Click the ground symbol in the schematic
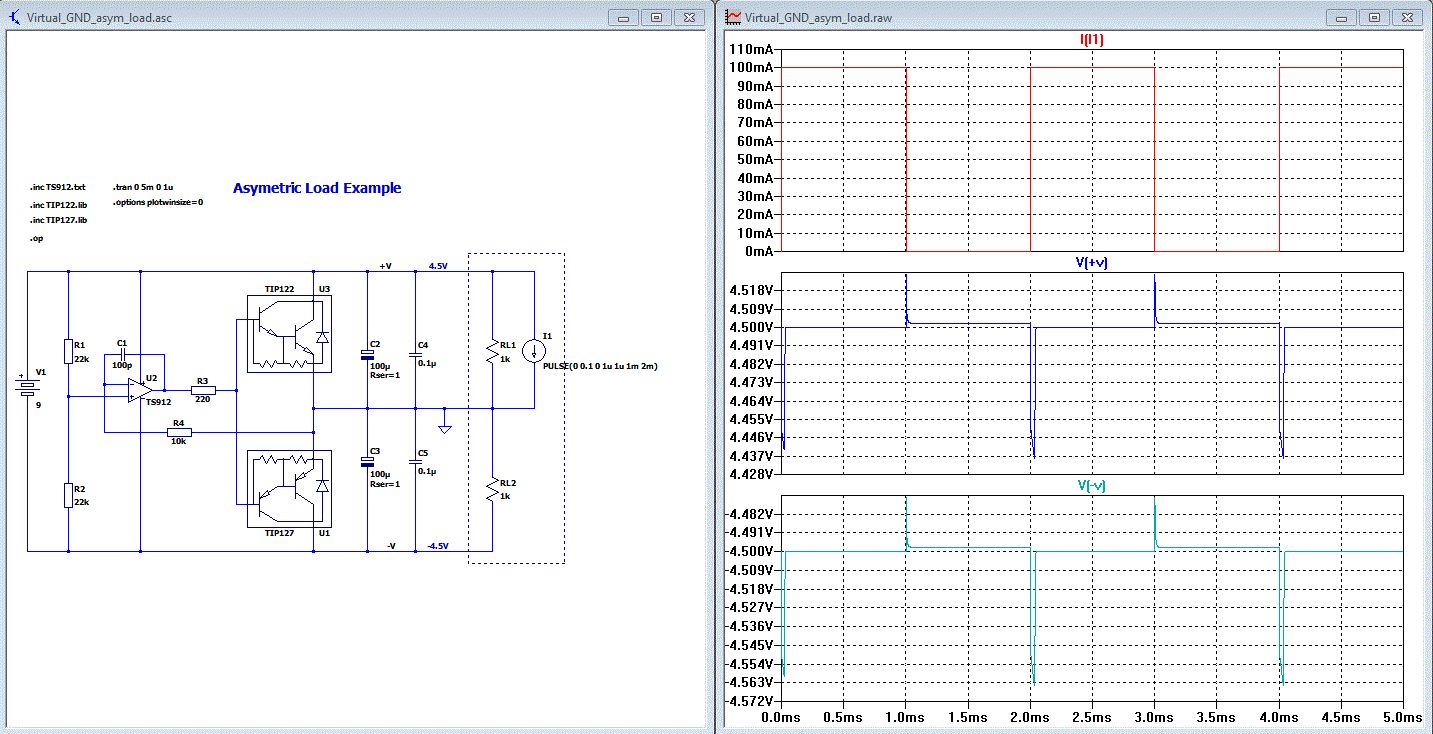Image resolution: width=1433 pixels, height=734 pixels. 445,427
